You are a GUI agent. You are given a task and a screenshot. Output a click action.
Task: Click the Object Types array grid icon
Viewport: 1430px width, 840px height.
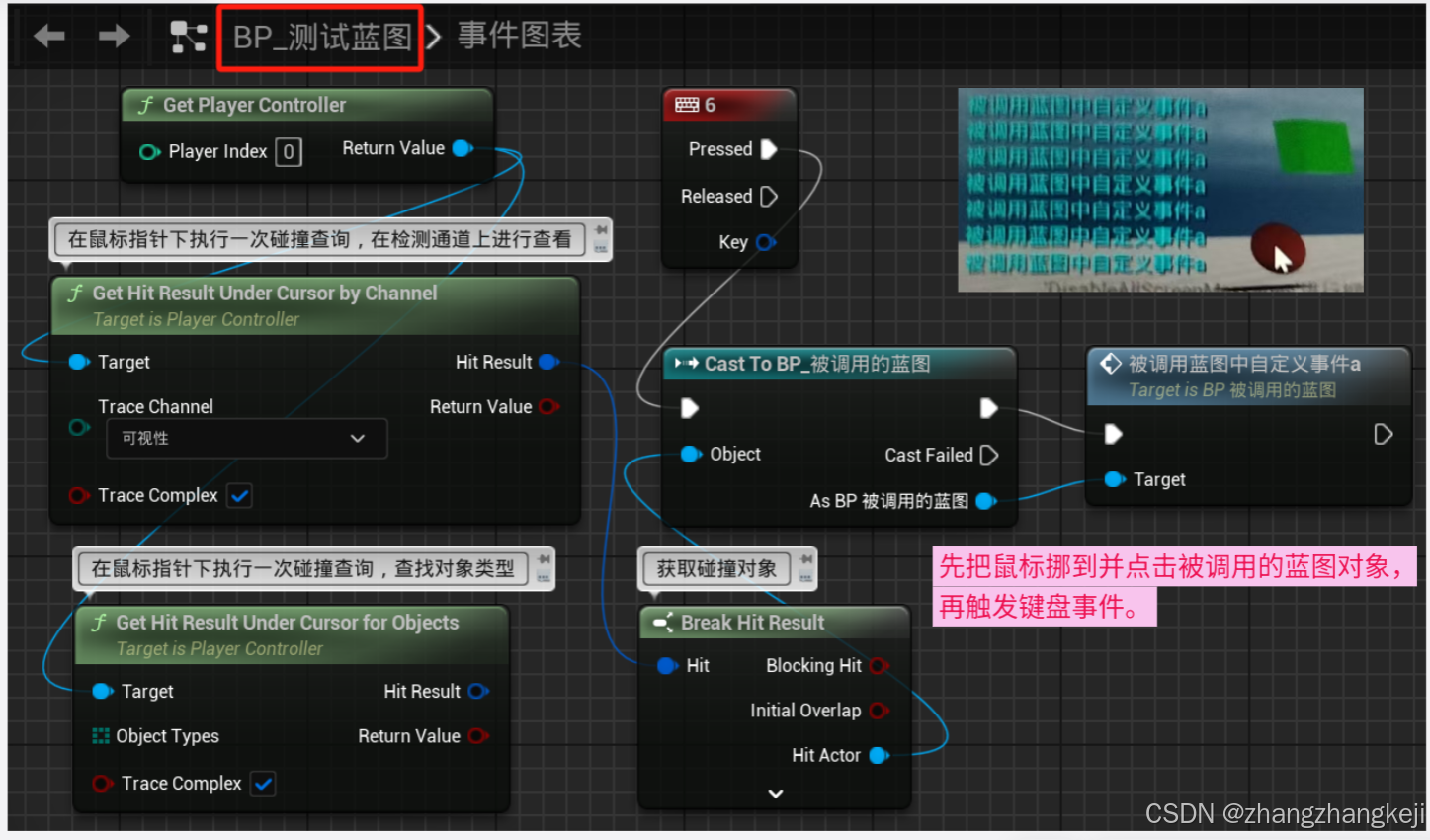pos(100,736)
